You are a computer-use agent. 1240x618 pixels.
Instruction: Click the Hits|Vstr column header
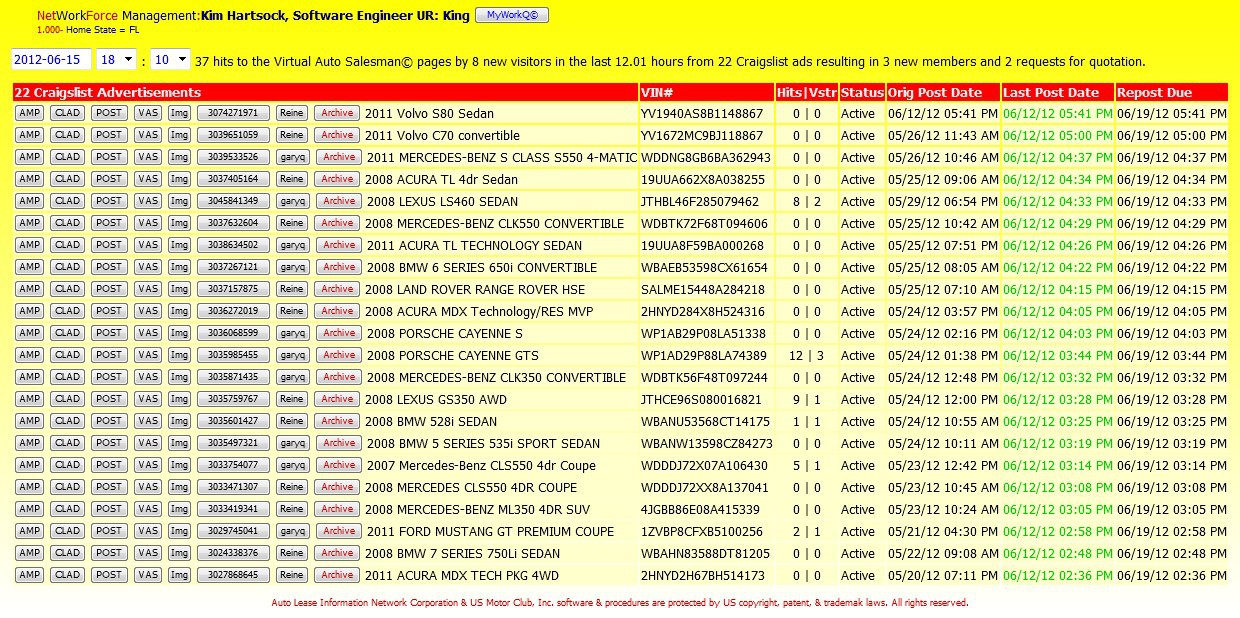click(x=807, y=92)
